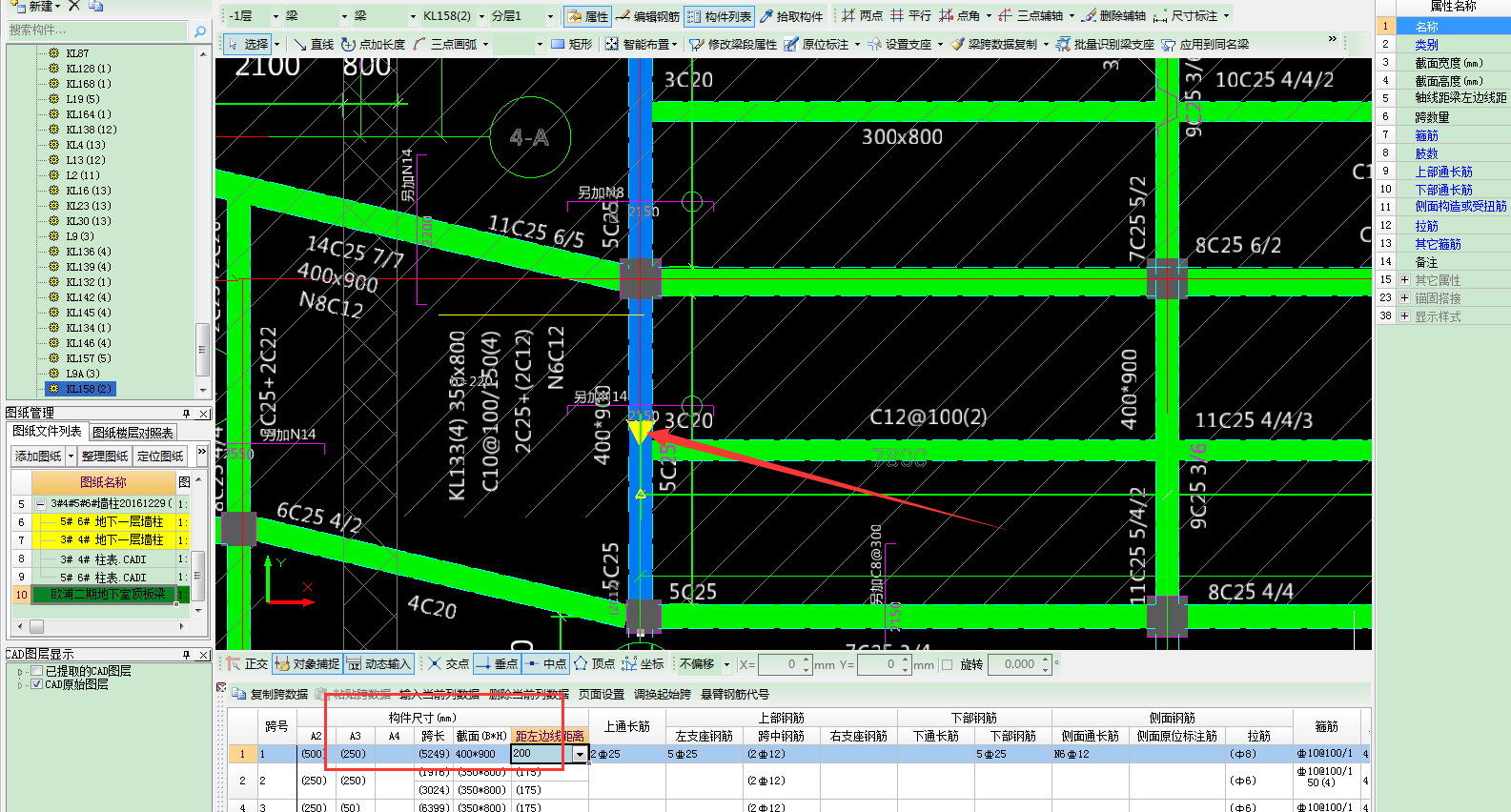Activate 拾取构件 pick component tool
The height and width of the screenshot is (812, 1511).
point(791,16)
